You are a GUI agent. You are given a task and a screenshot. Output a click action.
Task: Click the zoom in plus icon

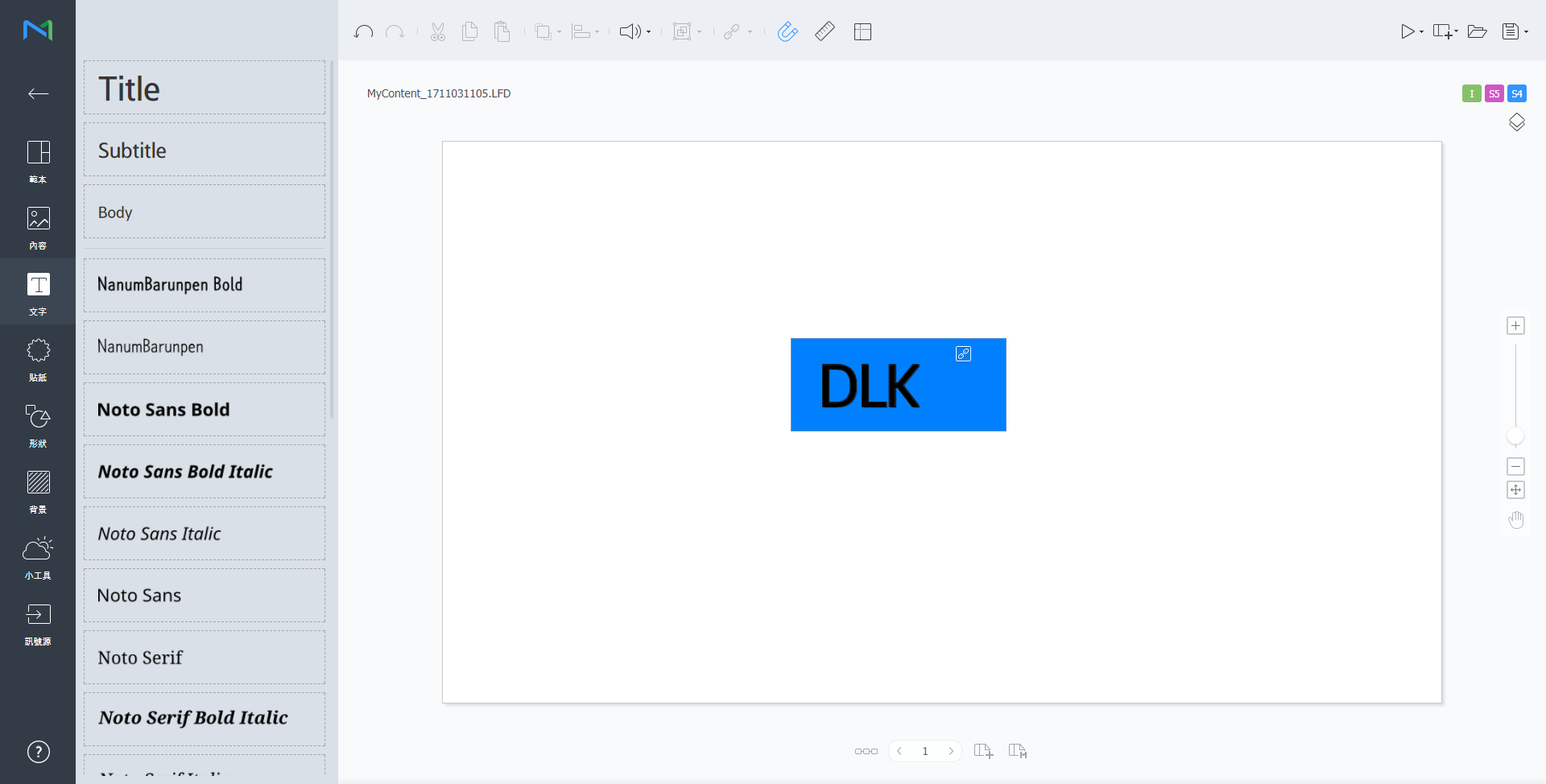coord(1516,326)
